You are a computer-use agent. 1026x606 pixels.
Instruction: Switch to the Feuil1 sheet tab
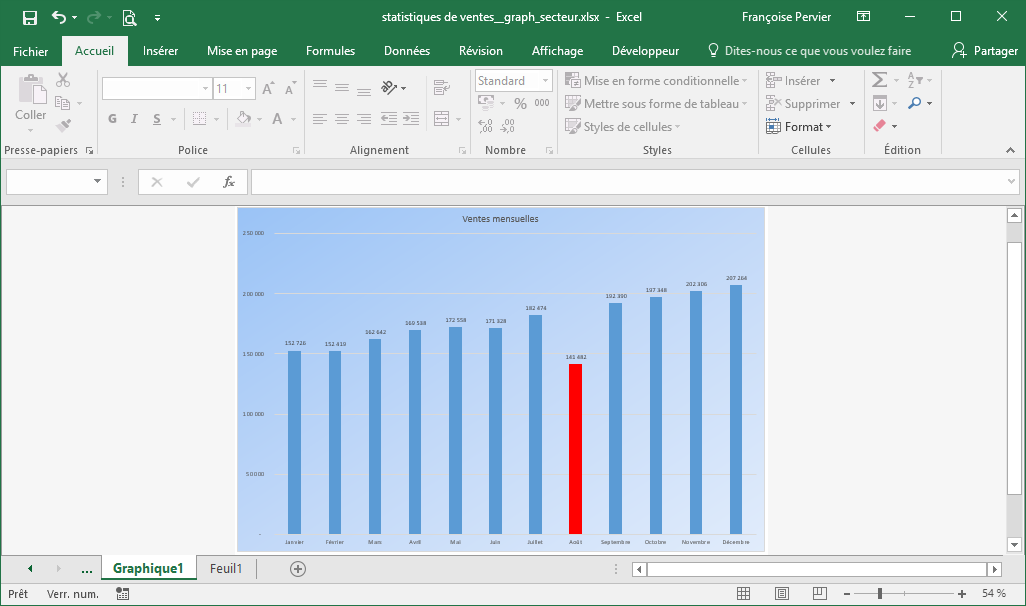coord(226,569)
